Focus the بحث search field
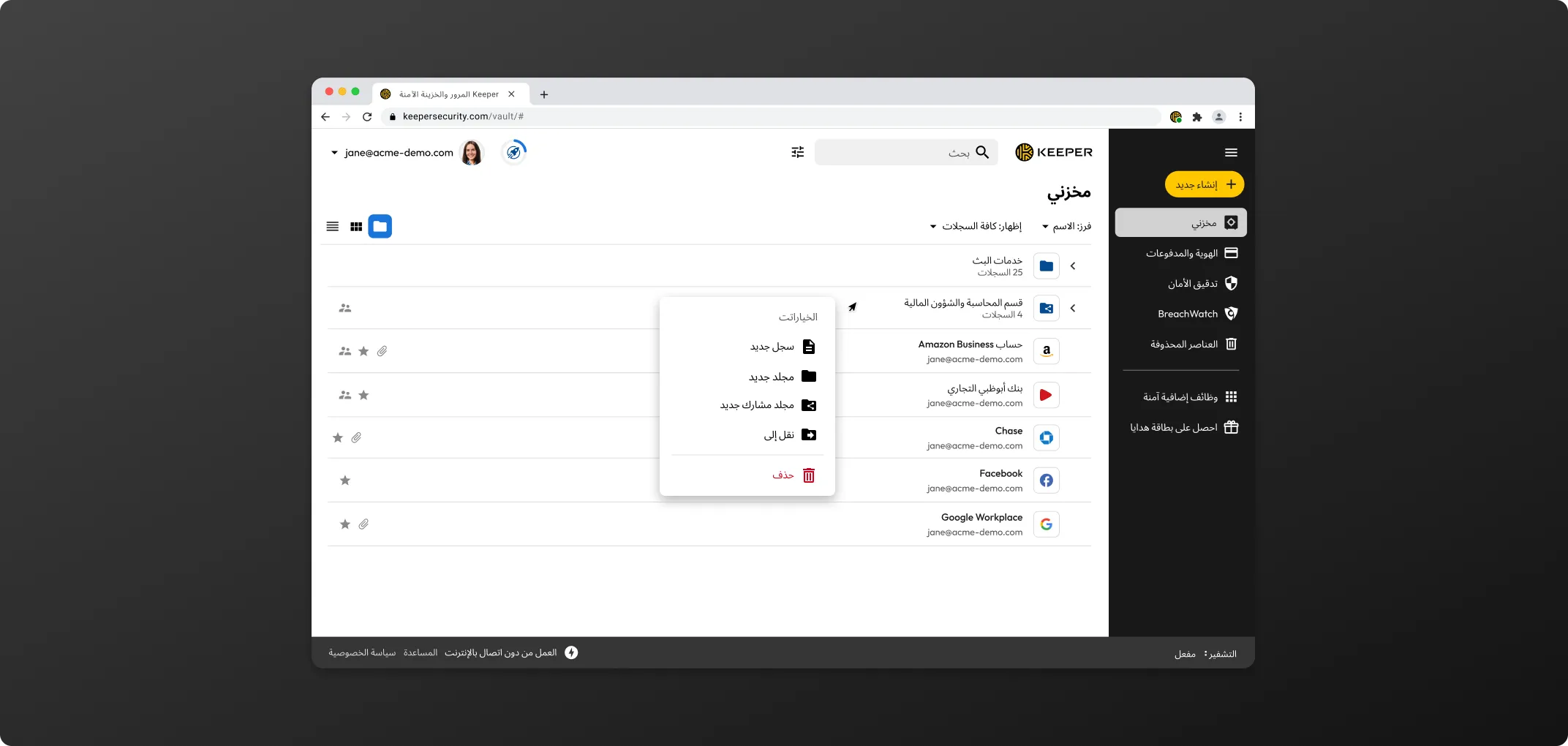Viewport: 1568px width, 746px height. [906, 152]
